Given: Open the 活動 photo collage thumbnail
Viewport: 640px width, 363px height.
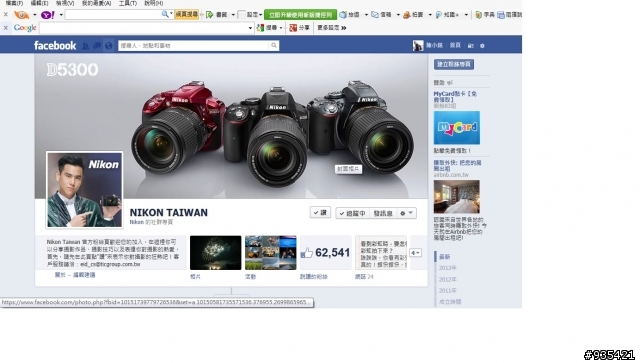Looking at the screenshot, I should 271,253.
